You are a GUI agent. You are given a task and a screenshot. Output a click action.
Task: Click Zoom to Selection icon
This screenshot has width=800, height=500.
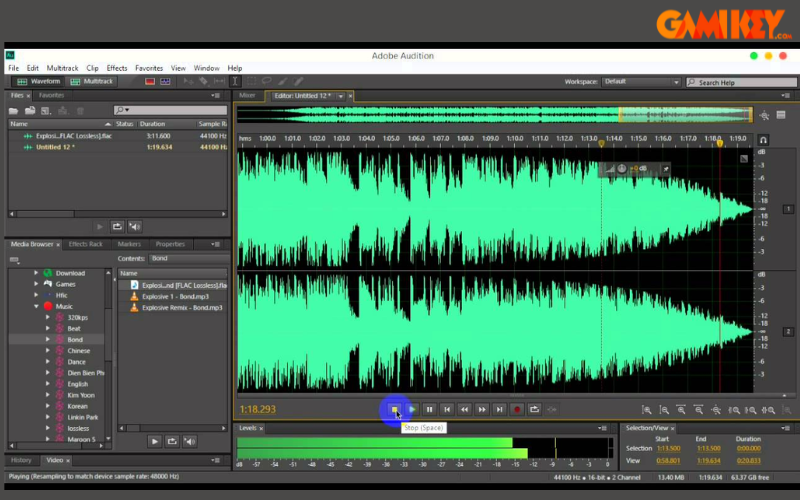768,410
